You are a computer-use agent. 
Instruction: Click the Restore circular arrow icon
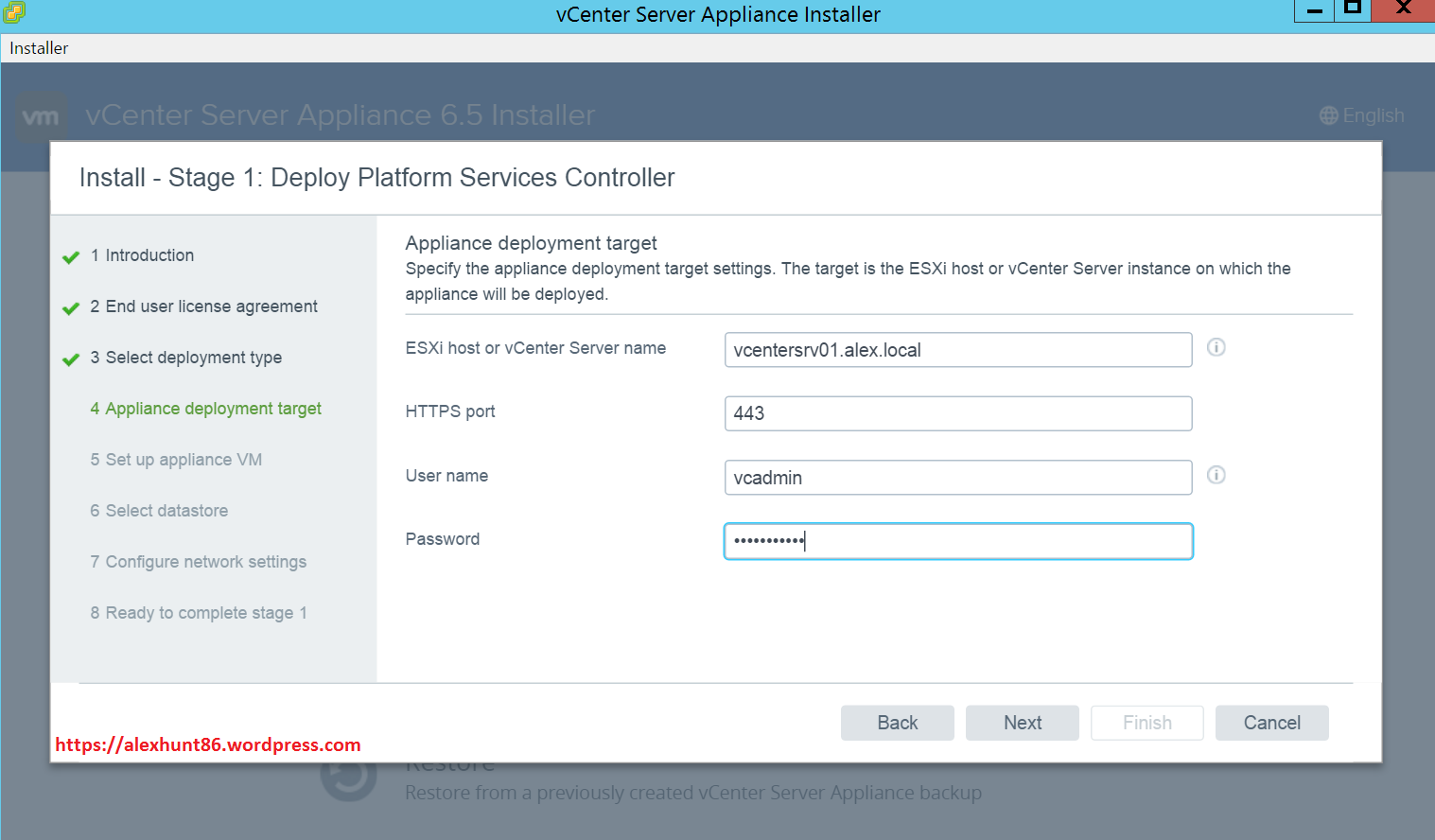pos(348,778)
